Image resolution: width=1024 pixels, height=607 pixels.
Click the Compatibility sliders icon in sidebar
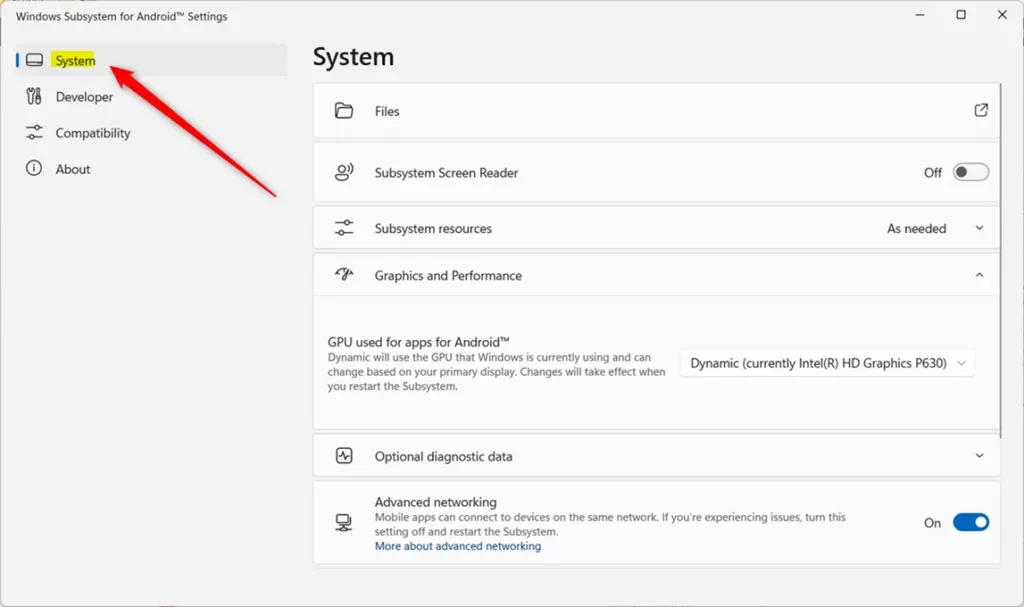coord(34,133)
